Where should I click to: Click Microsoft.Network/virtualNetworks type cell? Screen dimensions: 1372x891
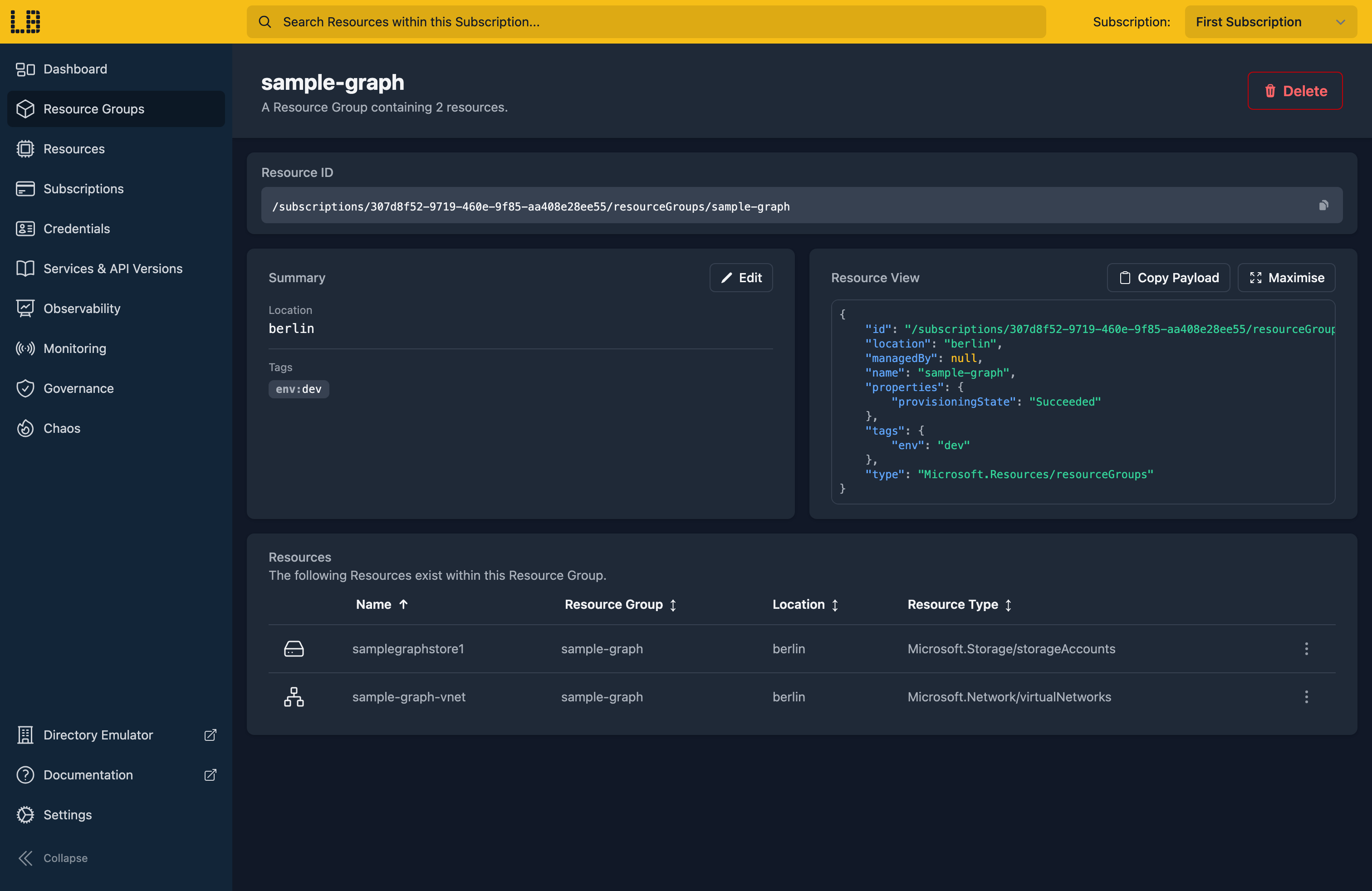pos(1009,697)
